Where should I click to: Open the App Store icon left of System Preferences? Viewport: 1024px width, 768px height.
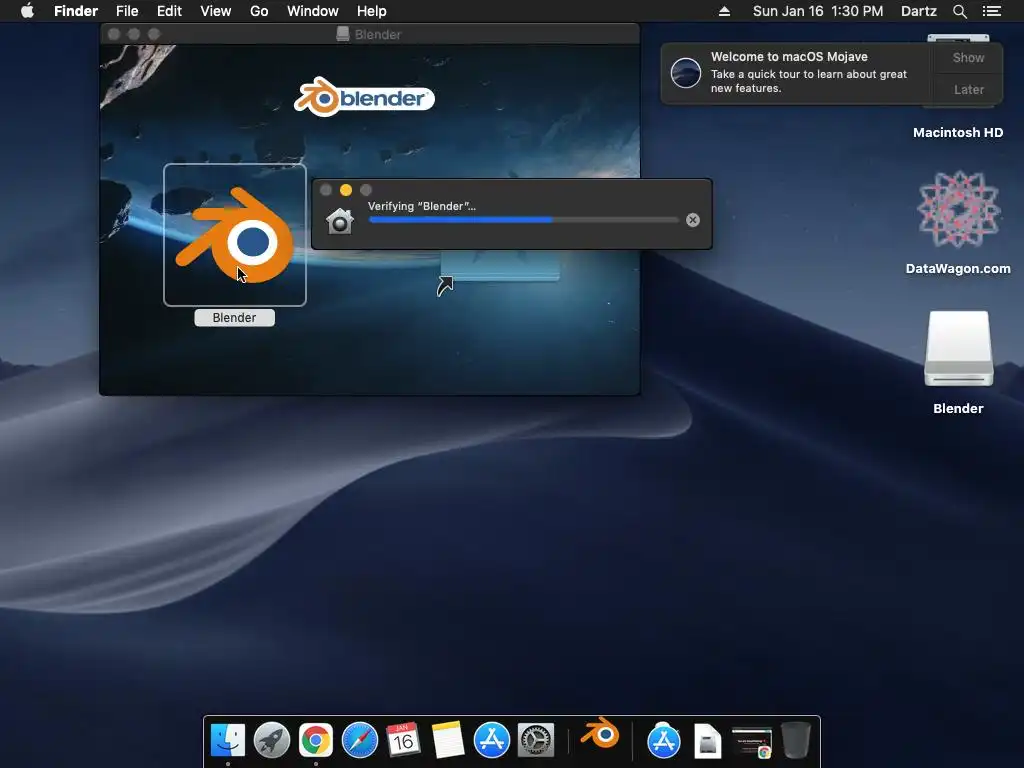(x=492, y=741)
